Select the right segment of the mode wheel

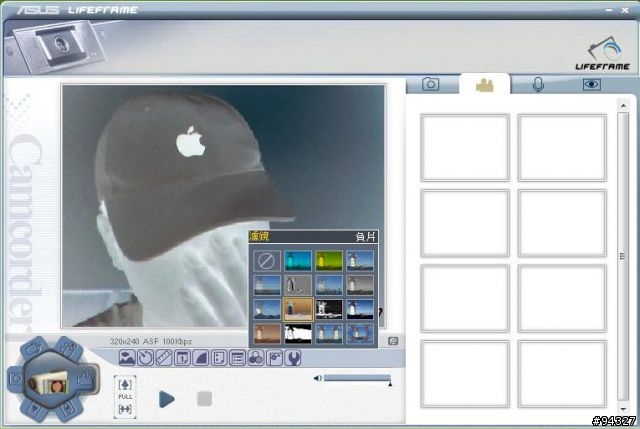pos(86,380)
